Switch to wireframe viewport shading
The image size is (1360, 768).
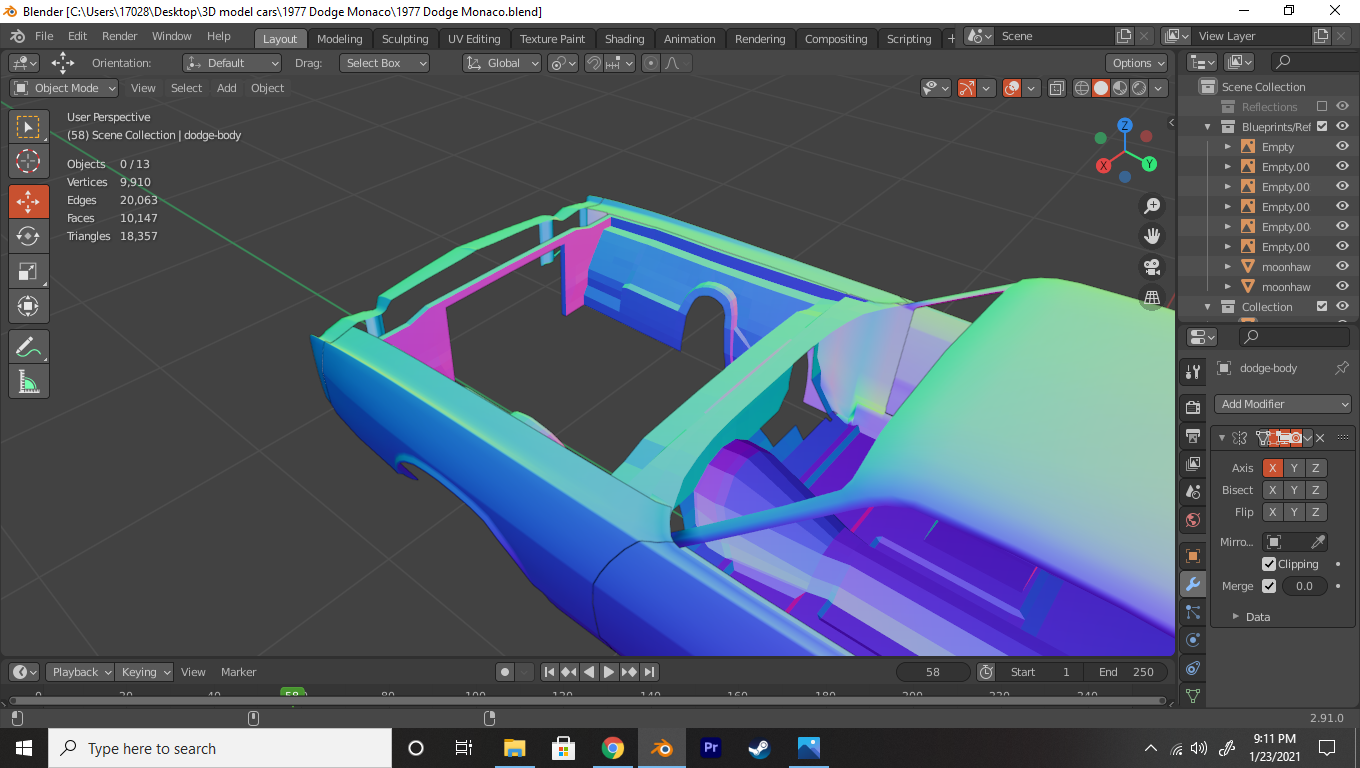tap(1082, 88)
